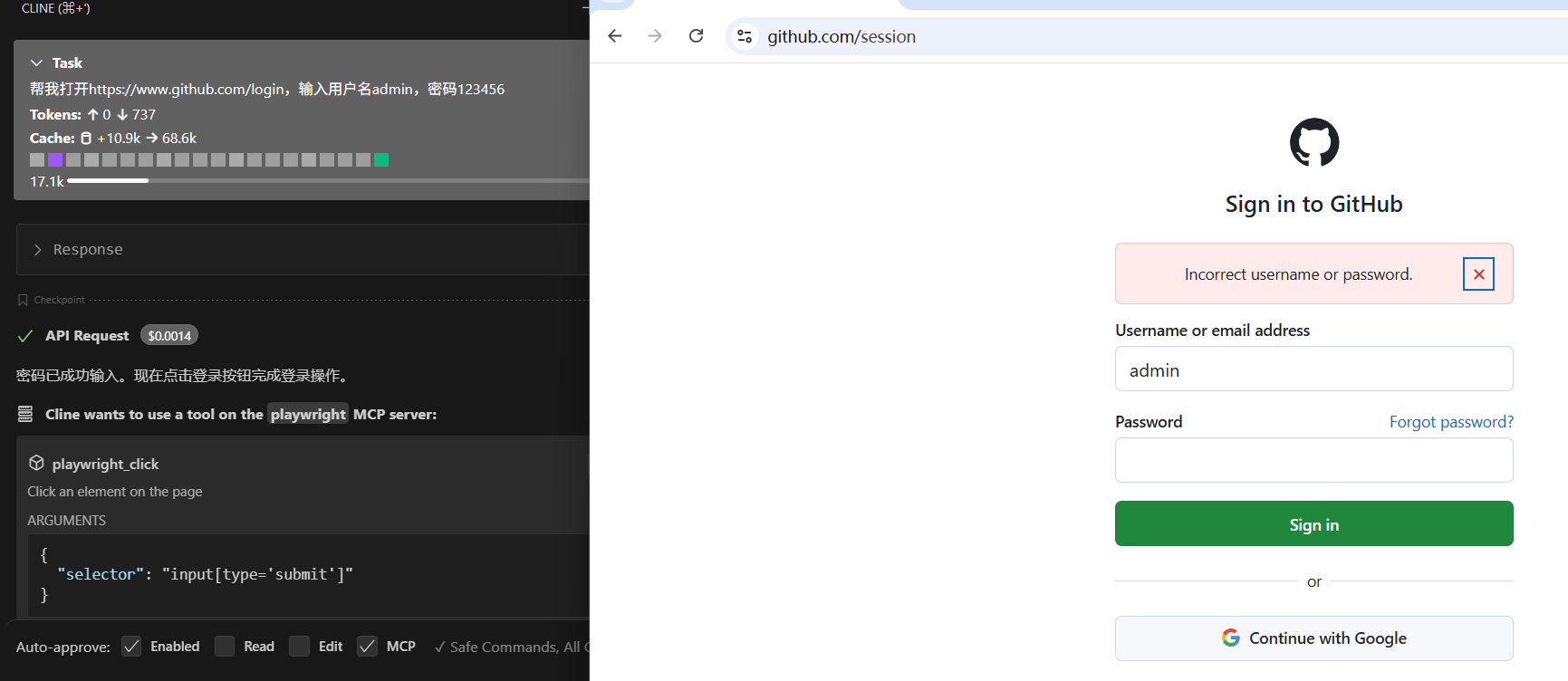Screen dimensions: 1568x681
Task: Collapse the Task section chevron
Action: click(36, 62)
